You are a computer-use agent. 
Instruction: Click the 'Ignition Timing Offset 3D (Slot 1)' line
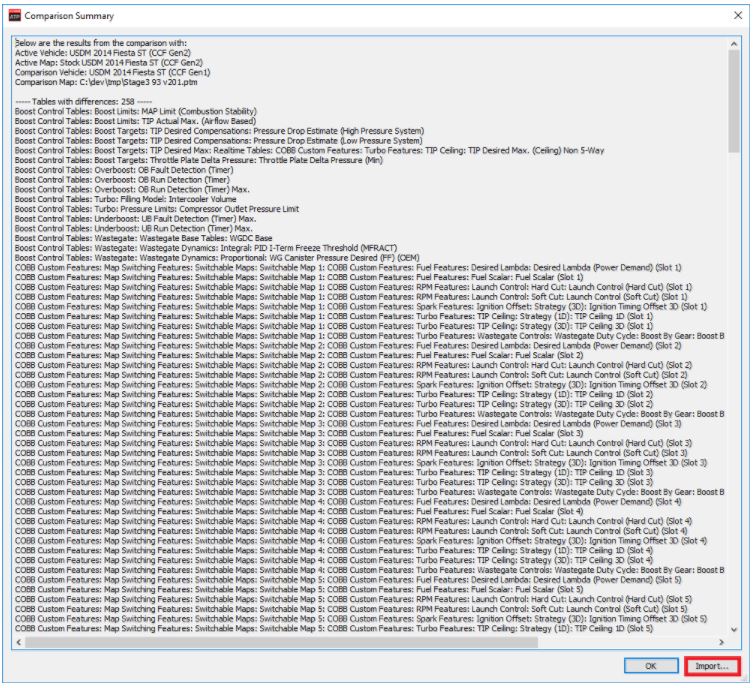pyautogui.click(x=361, y=306)
